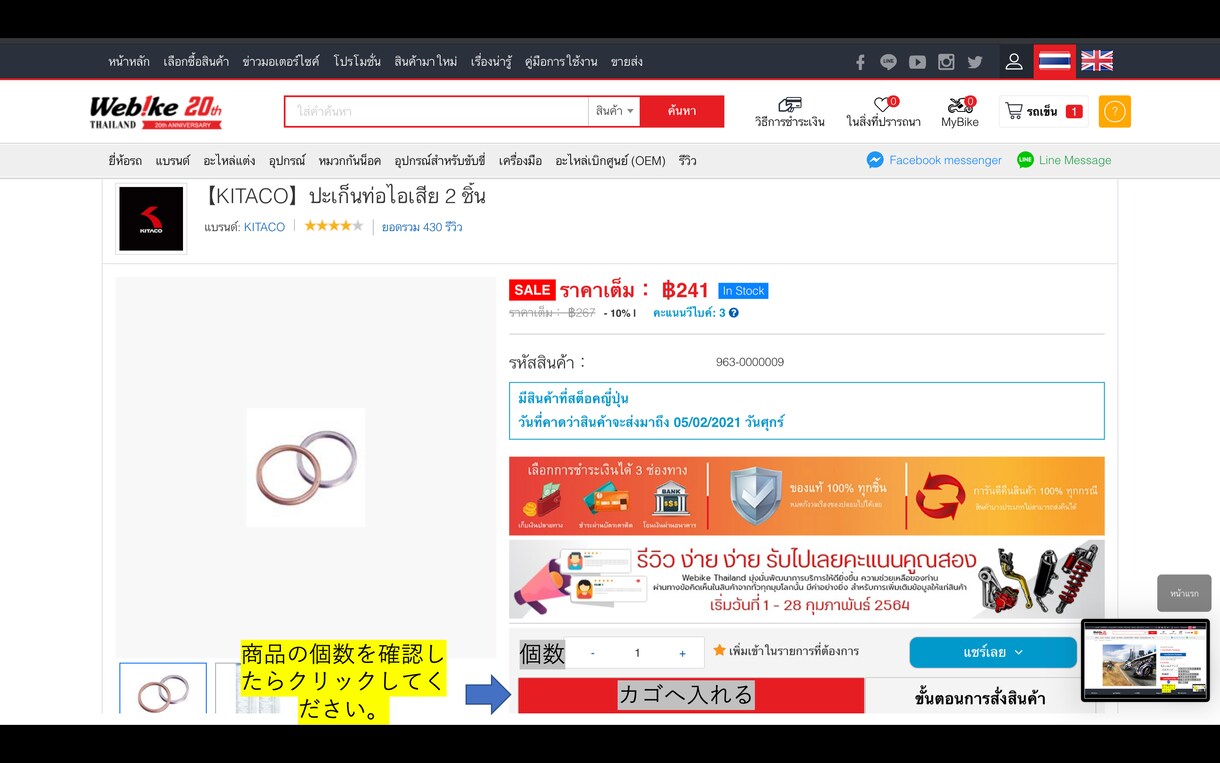Open the โปรโมชั่น menu item
1220x763 pixels.
357,62
